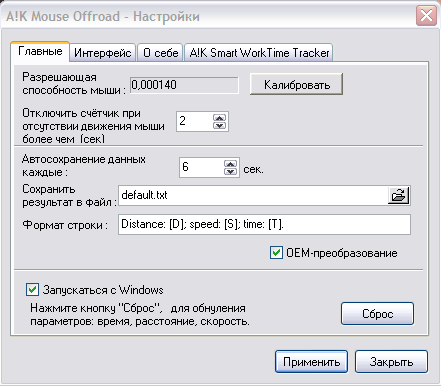Click the Применить button
This screenshot has height=386, width=441.
pyautogui.click(x=311, y=362)
